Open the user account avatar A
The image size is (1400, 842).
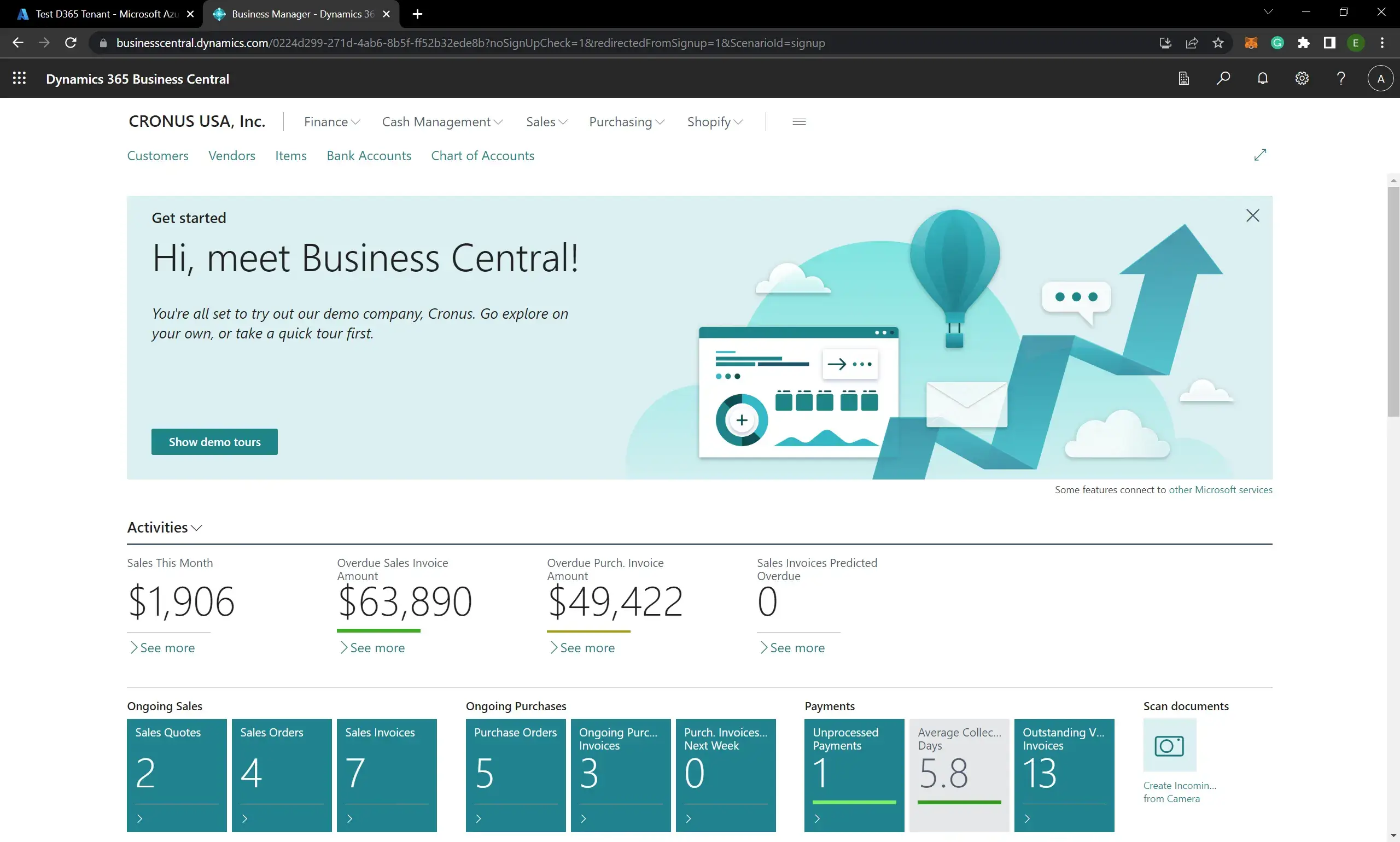(1381, 78)
